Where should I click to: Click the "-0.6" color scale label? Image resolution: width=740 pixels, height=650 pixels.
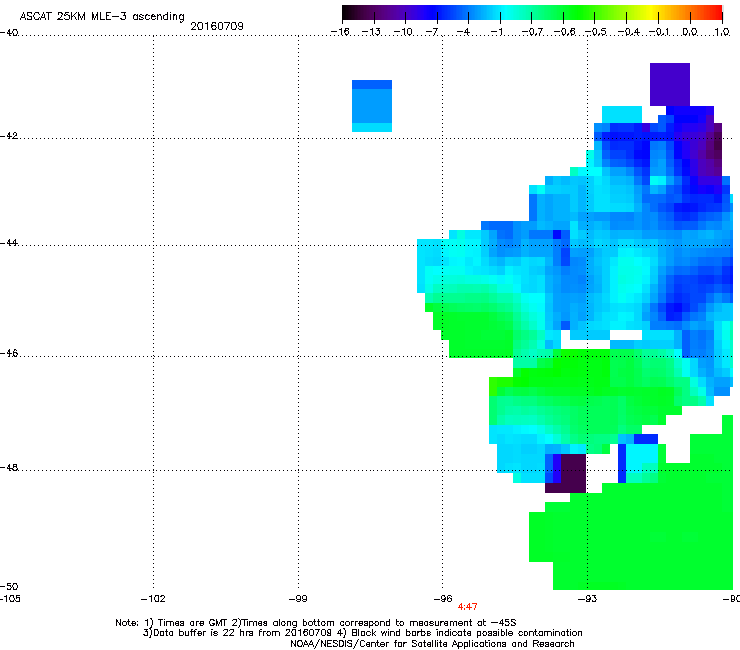[x=564, y=32]
